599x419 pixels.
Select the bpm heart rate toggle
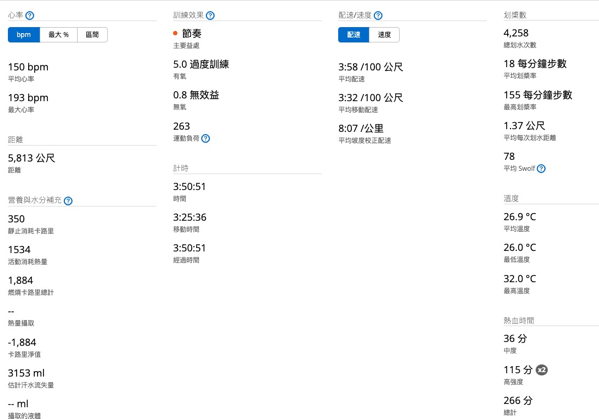click(x=24, y=35)
